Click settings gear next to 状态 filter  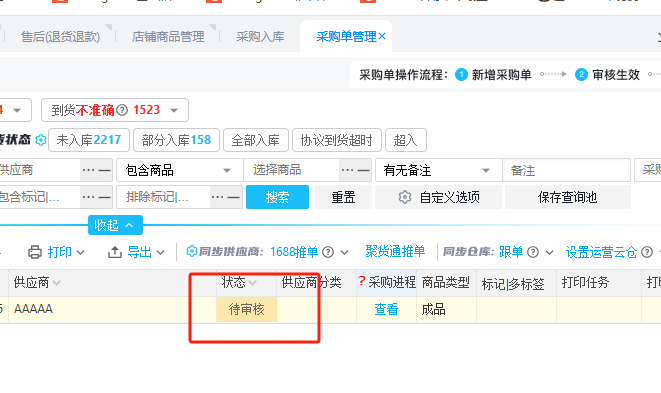point(41,140)
